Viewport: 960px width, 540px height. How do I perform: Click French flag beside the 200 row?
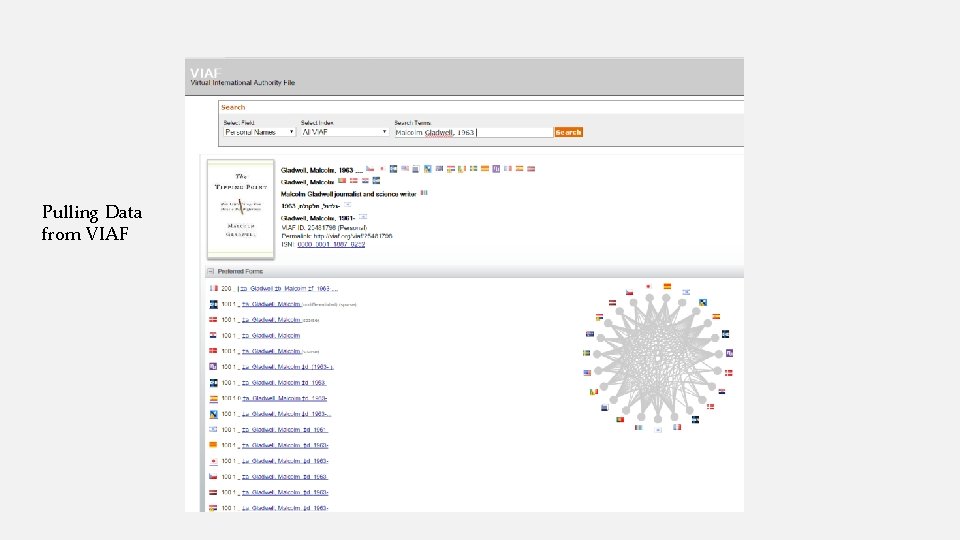click(x=213, y=288)
